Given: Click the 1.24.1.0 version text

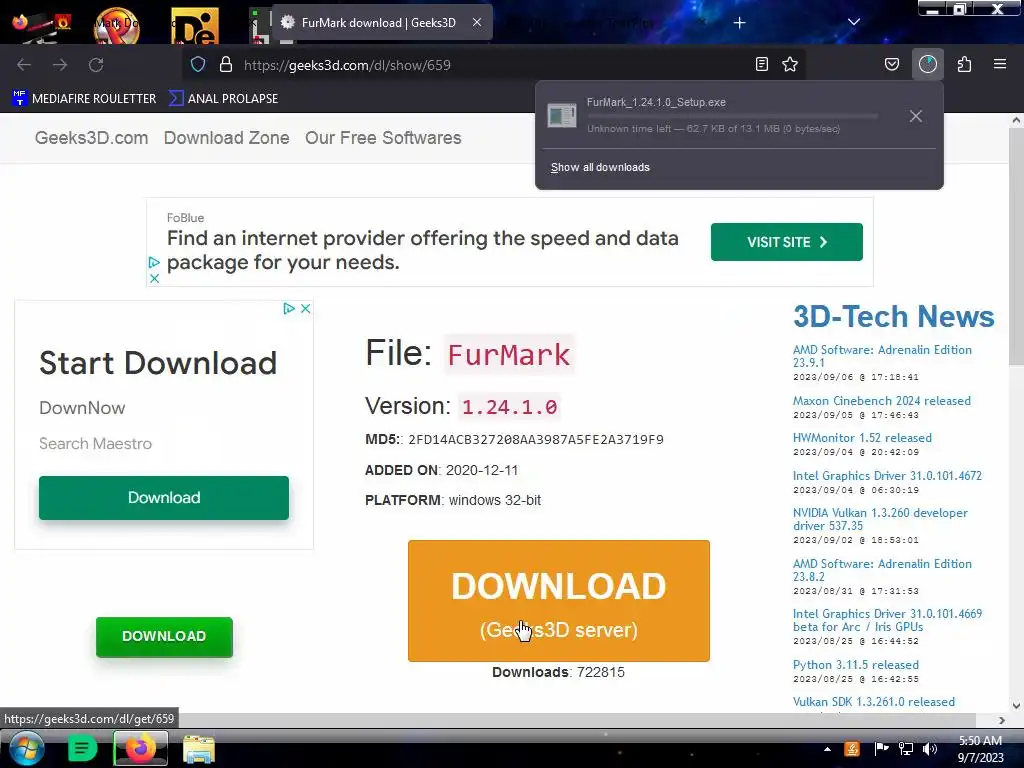Looking at the screenshot, I should (x=509, y=407).
